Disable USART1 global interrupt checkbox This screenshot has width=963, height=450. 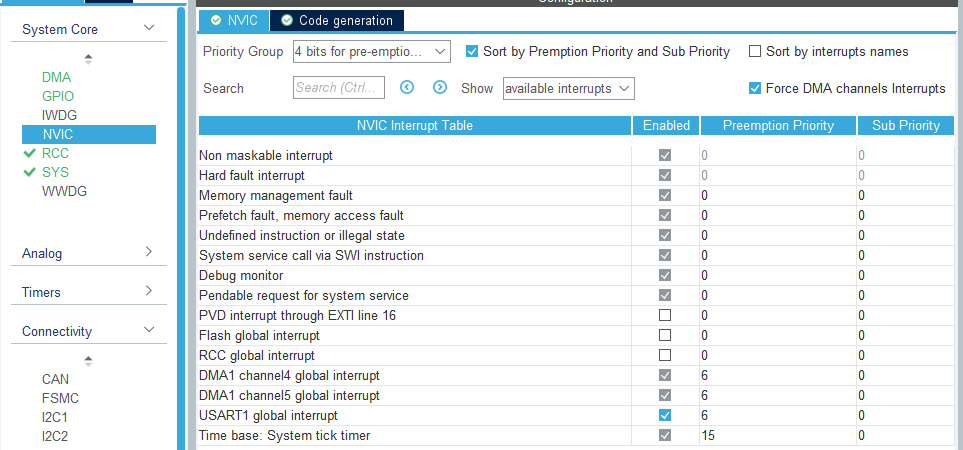665,415
